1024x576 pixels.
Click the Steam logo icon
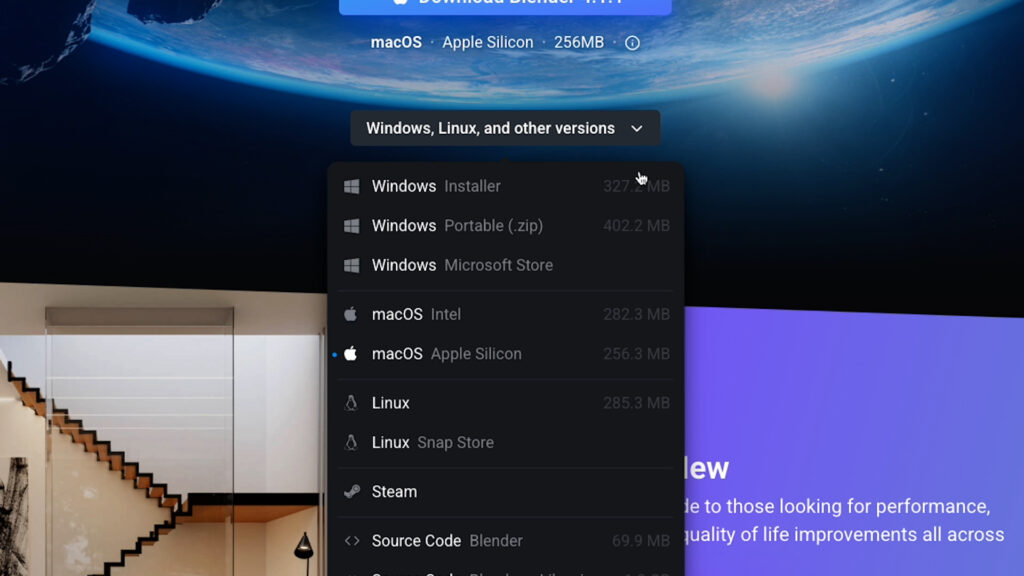tap(352, 491)
